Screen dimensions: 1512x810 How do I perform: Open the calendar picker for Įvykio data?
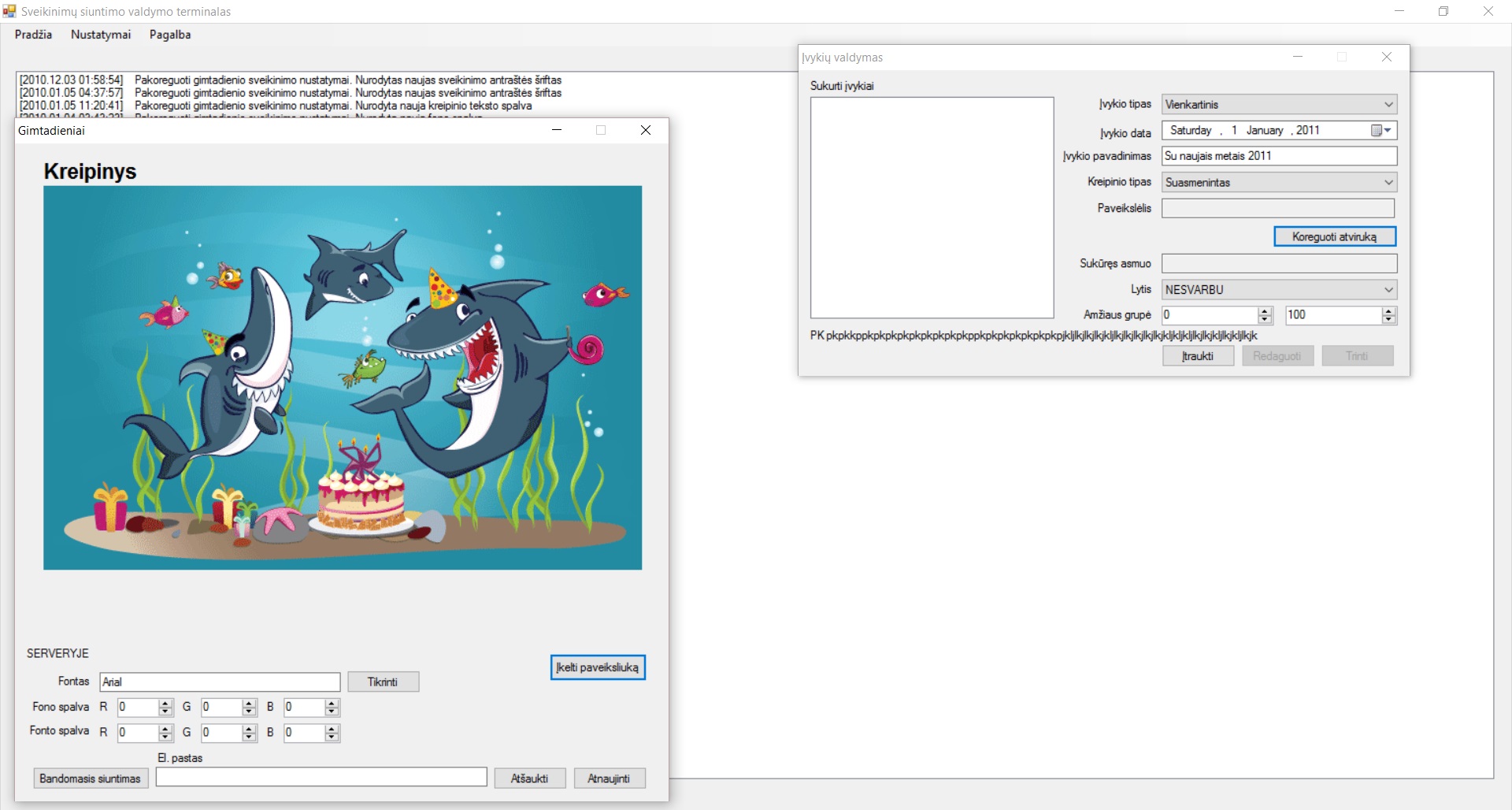pyautogui.click(x=1381, y=130)
